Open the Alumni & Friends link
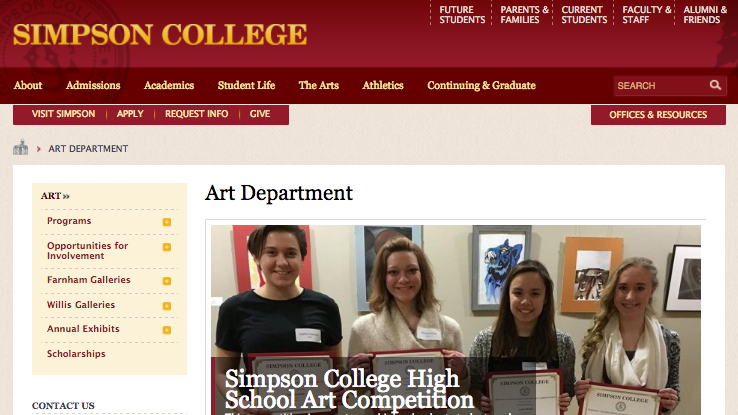 (x=705, y=15)
